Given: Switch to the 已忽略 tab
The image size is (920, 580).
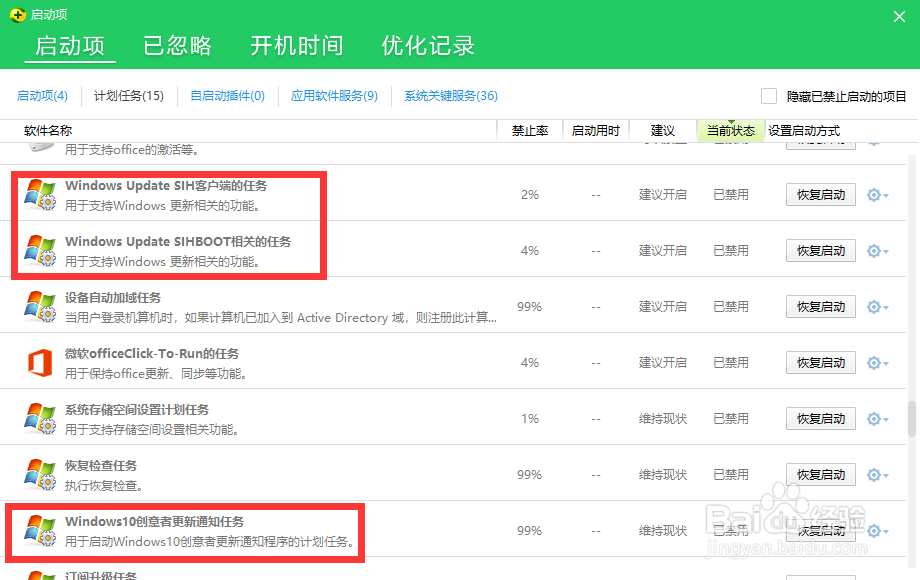Looking at the screenshot, I should 177,46.
